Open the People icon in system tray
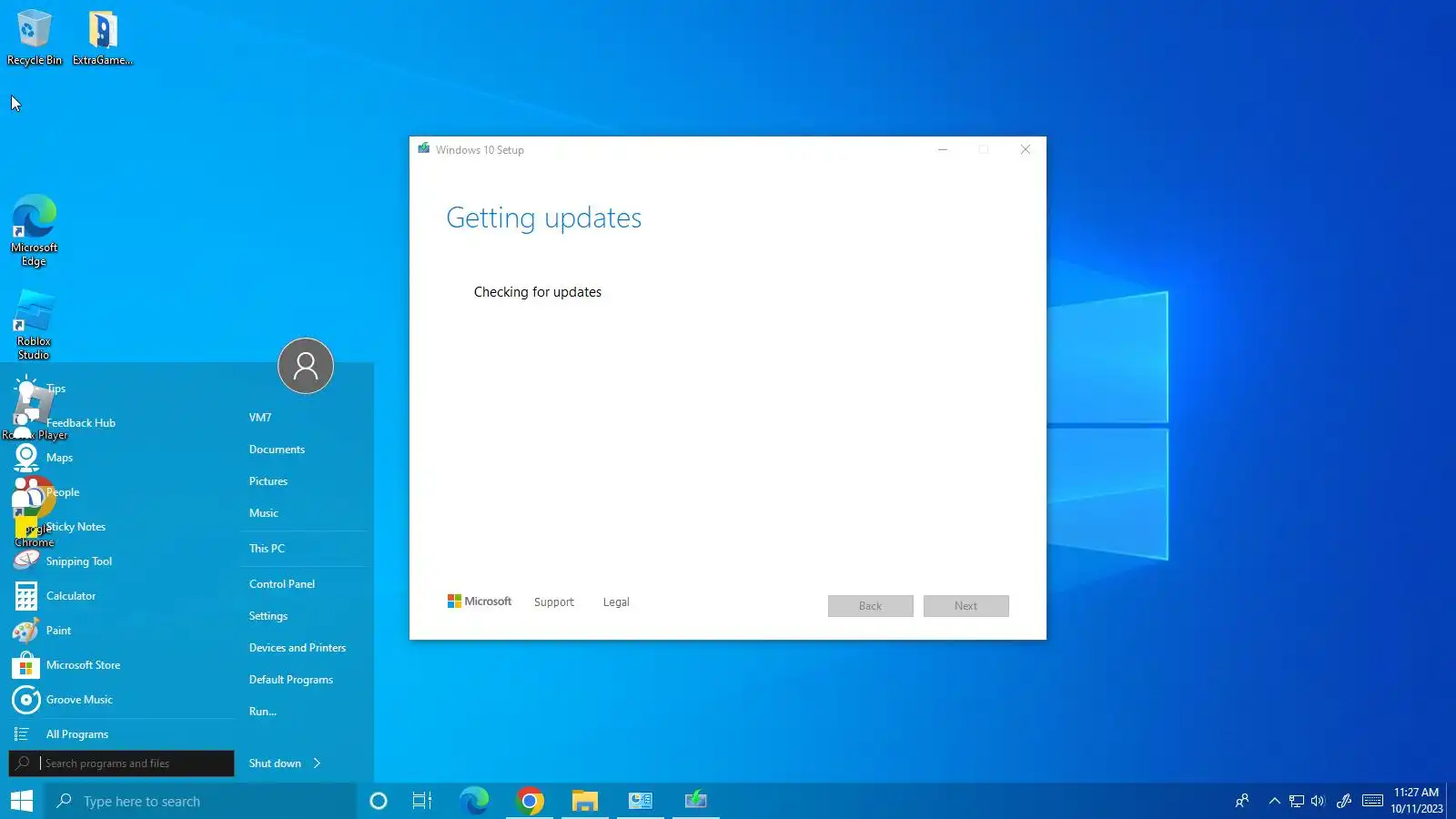1456x819 pixels. click(x=1242, y=801)
